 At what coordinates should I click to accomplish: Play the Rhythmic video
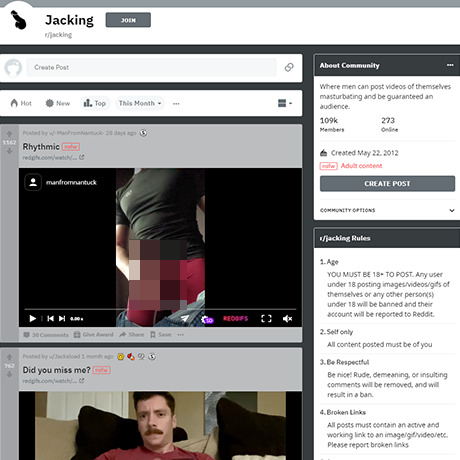click(33, 319)
